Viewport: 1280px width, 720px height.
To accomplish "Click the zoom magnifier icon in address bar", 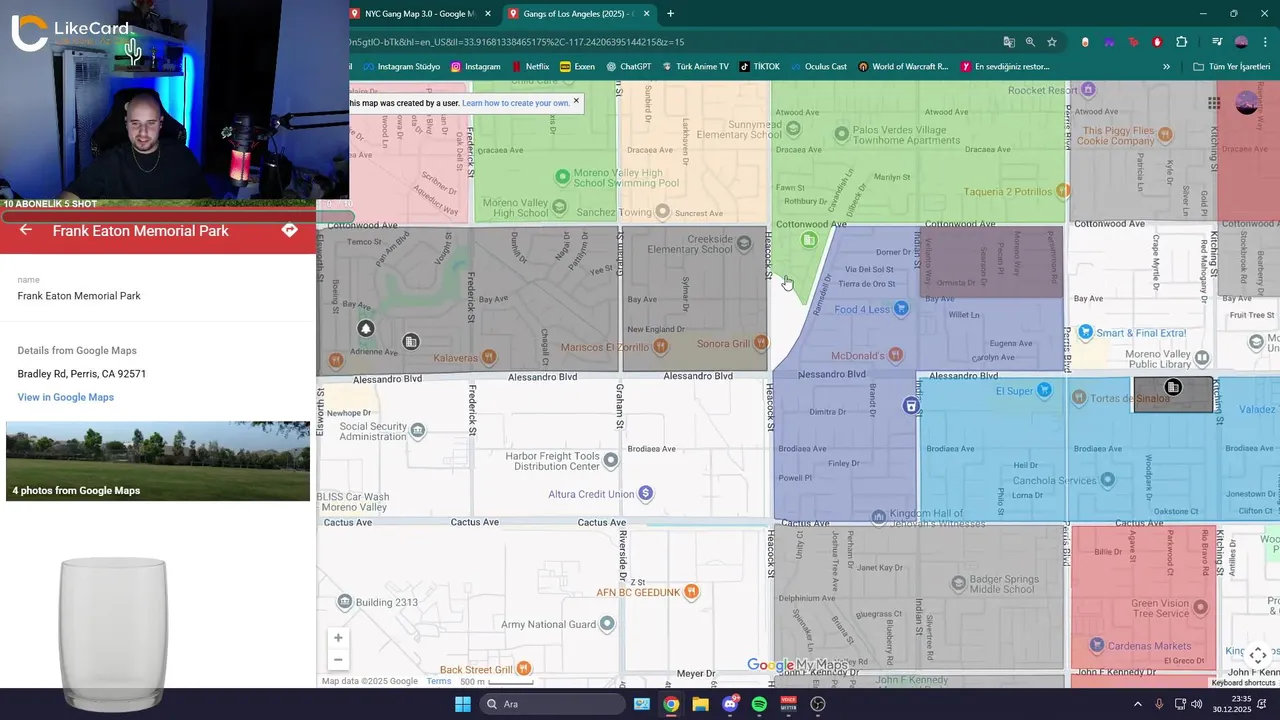I will coord(1030,42).
